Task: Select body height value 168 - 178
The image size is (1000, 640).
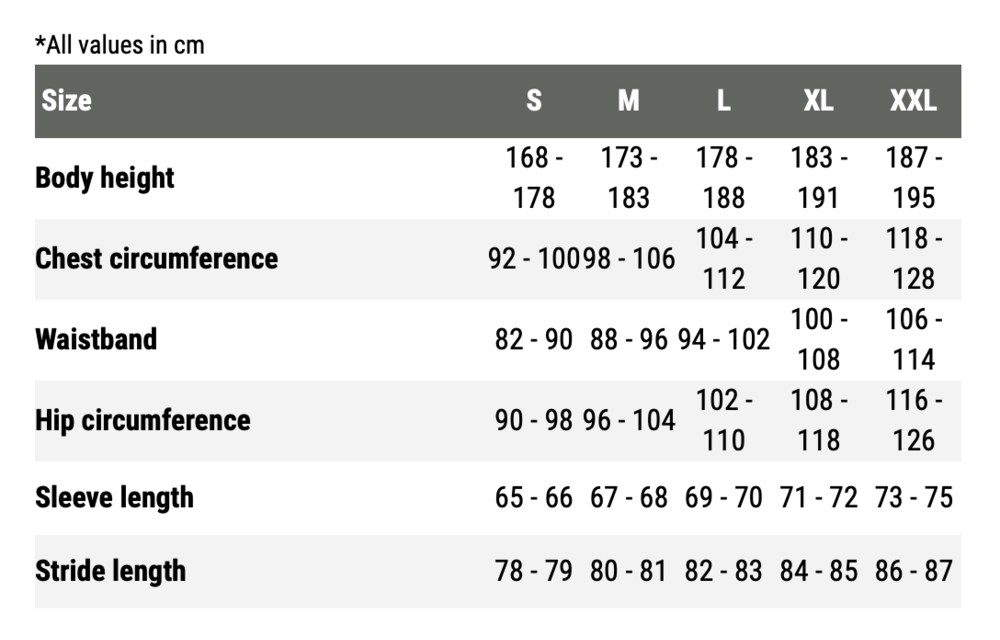Action: point(534,178)
